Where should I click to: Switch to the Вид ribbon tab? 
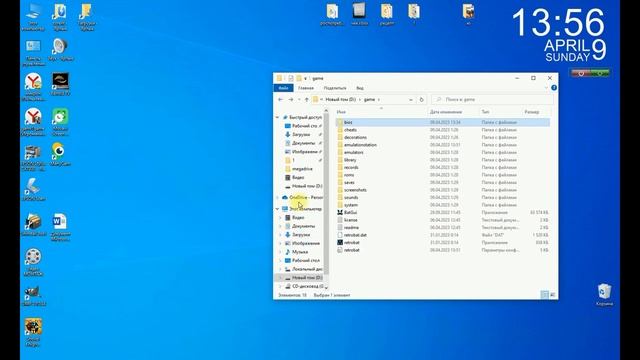[x=360, y=88]
